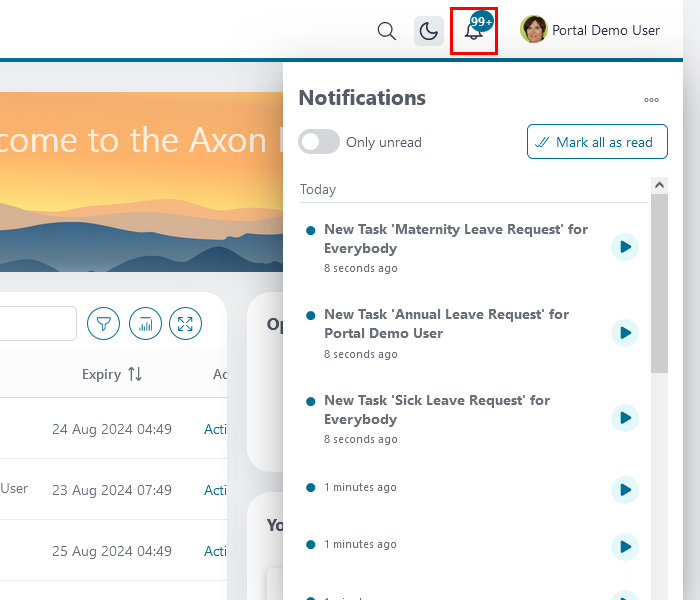Open Actions link in 24 Aug row

[x=215, y=429]
